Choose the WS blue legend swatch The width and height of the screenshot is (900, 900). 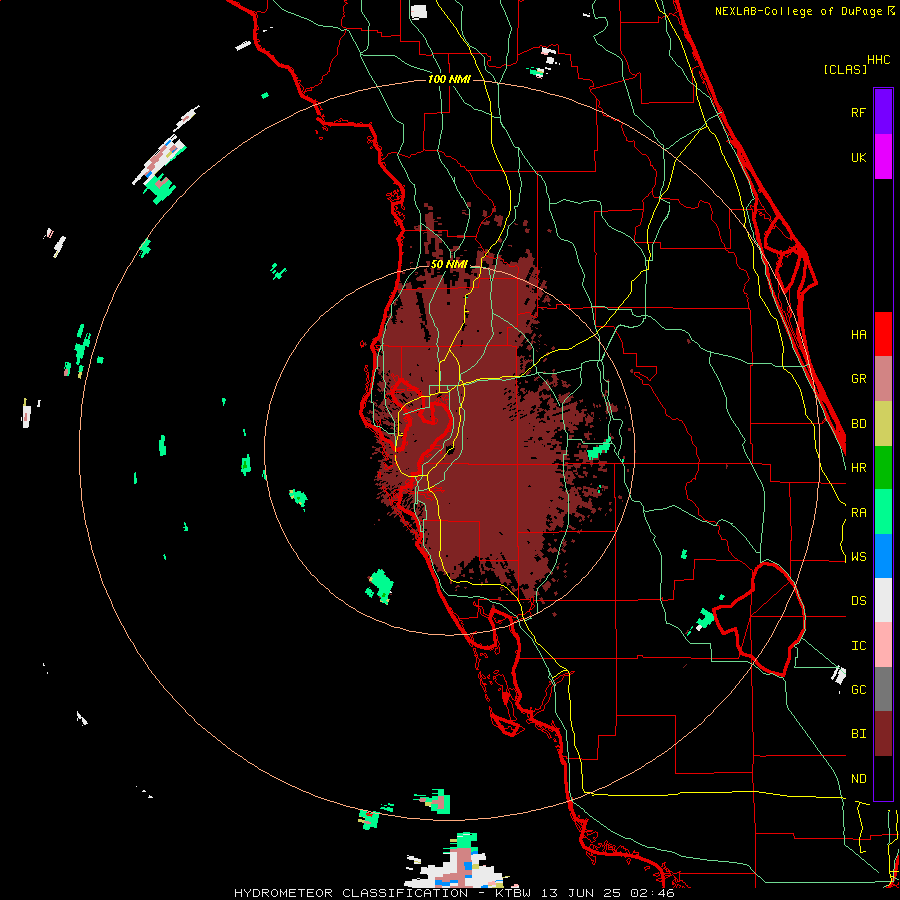[x=883, y=556]
